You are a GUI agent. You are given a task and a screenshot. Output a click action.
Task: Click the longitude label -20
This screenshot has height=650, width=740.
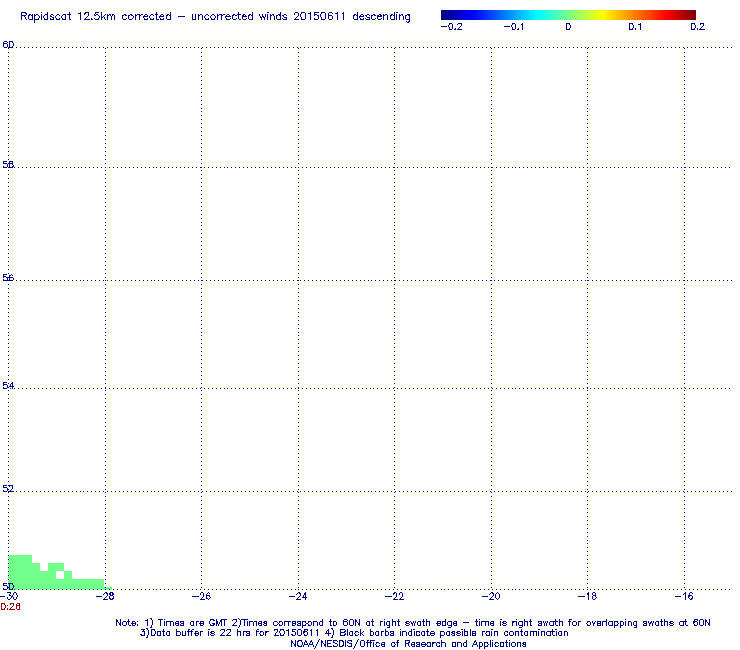(x=491, y=596)
